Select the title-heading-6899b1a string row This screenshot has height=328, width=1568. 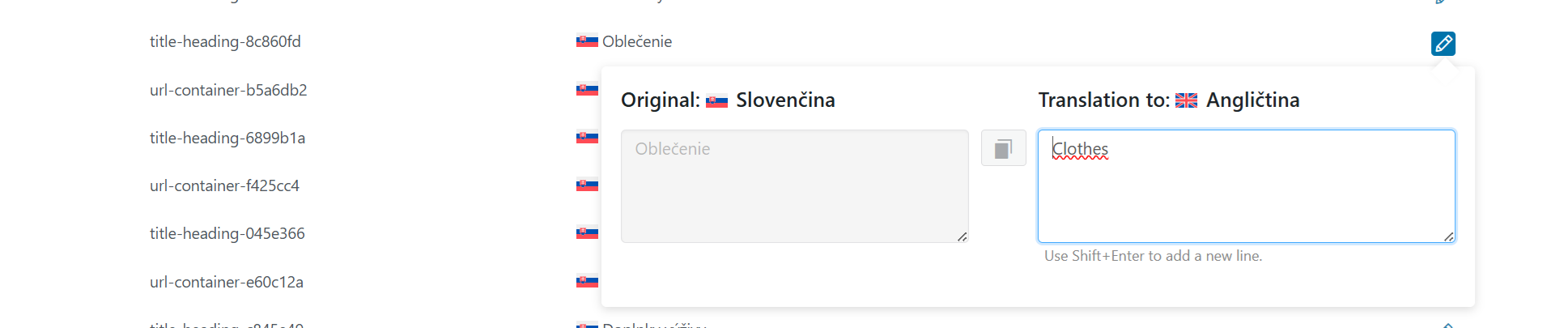pos(227,138)
